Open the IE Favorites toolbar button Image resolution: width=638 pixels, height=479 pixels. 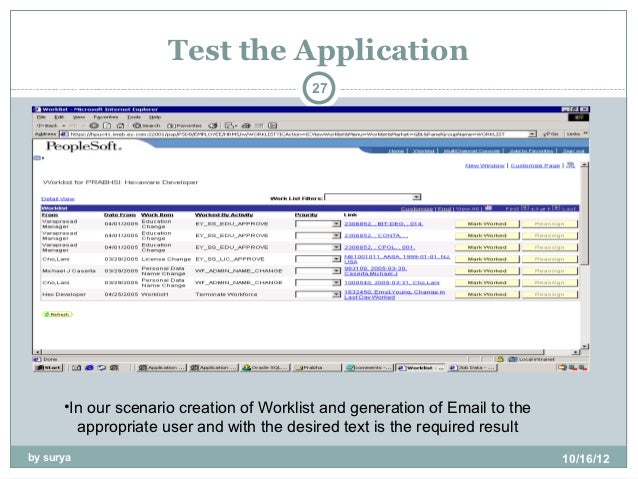point(184,126)
